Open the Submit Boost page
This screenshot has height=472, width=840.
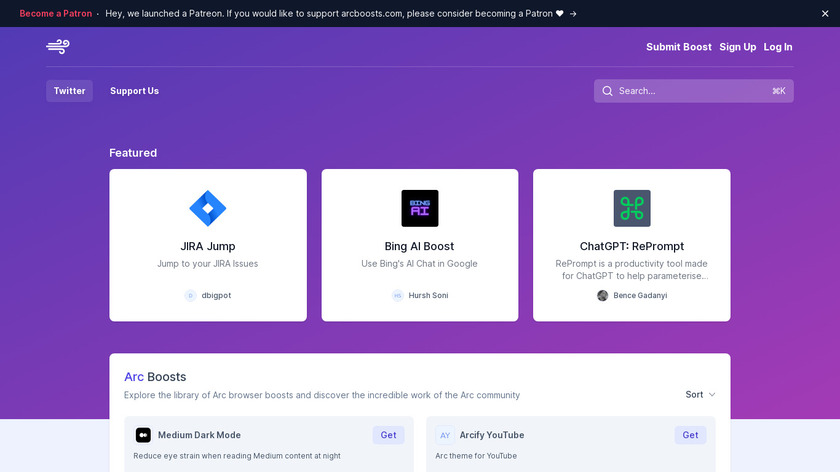679,47
